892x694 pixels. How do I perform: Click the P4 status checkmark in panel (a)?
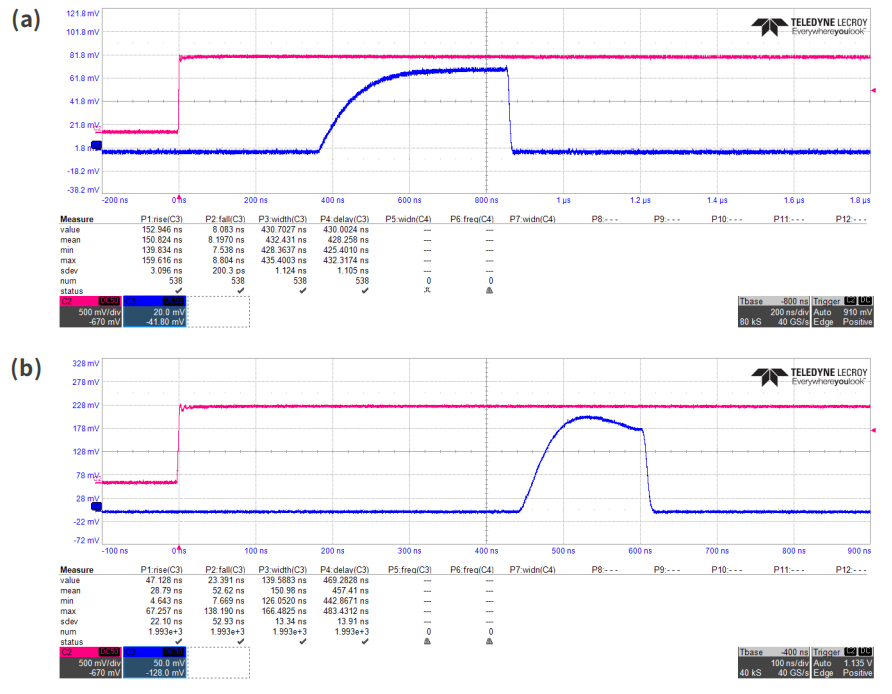click(x=365, y=291)
